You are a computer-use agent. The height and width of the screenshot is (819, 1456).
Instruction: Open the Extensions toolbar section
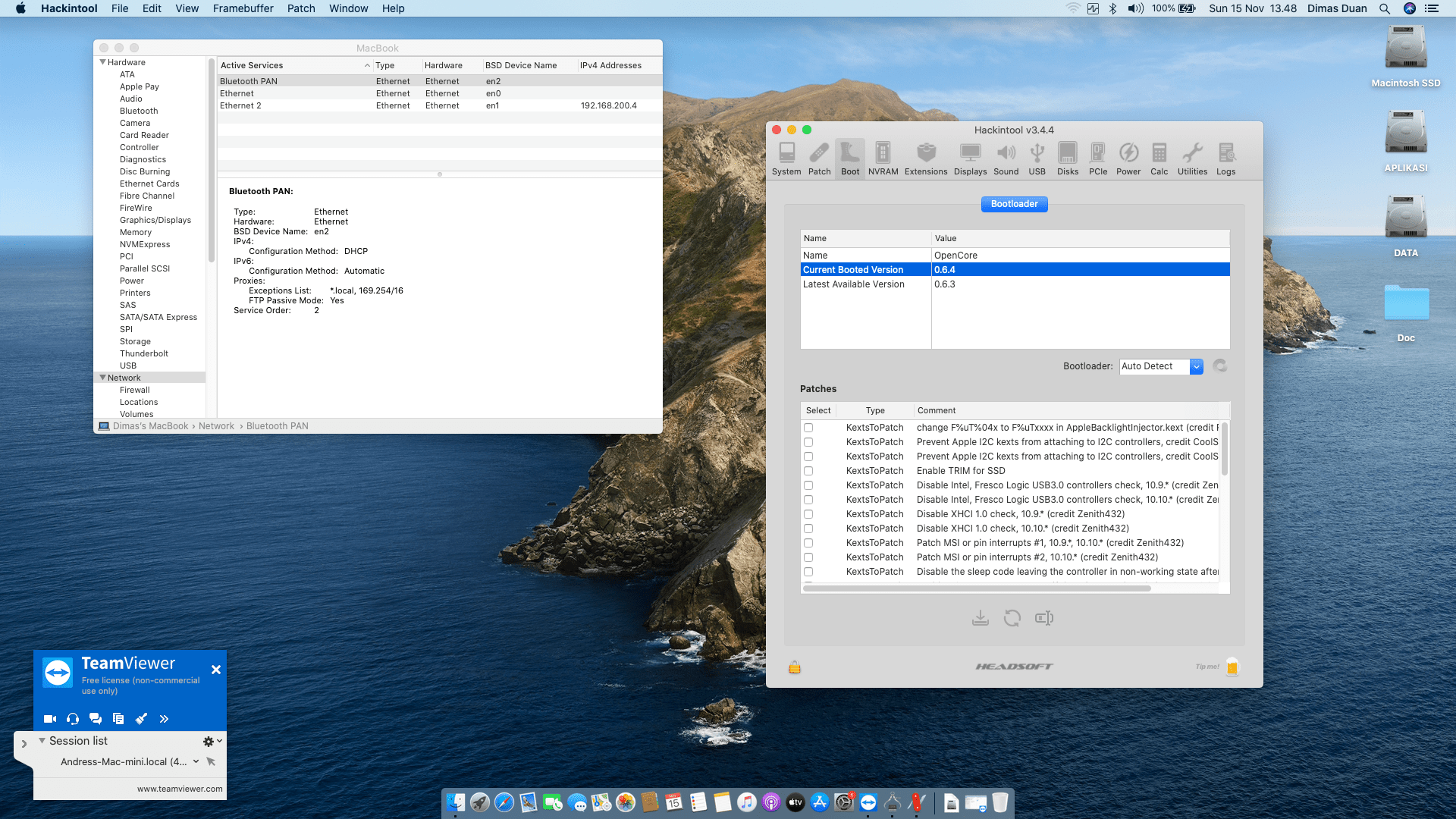click(x=926, y=159)
